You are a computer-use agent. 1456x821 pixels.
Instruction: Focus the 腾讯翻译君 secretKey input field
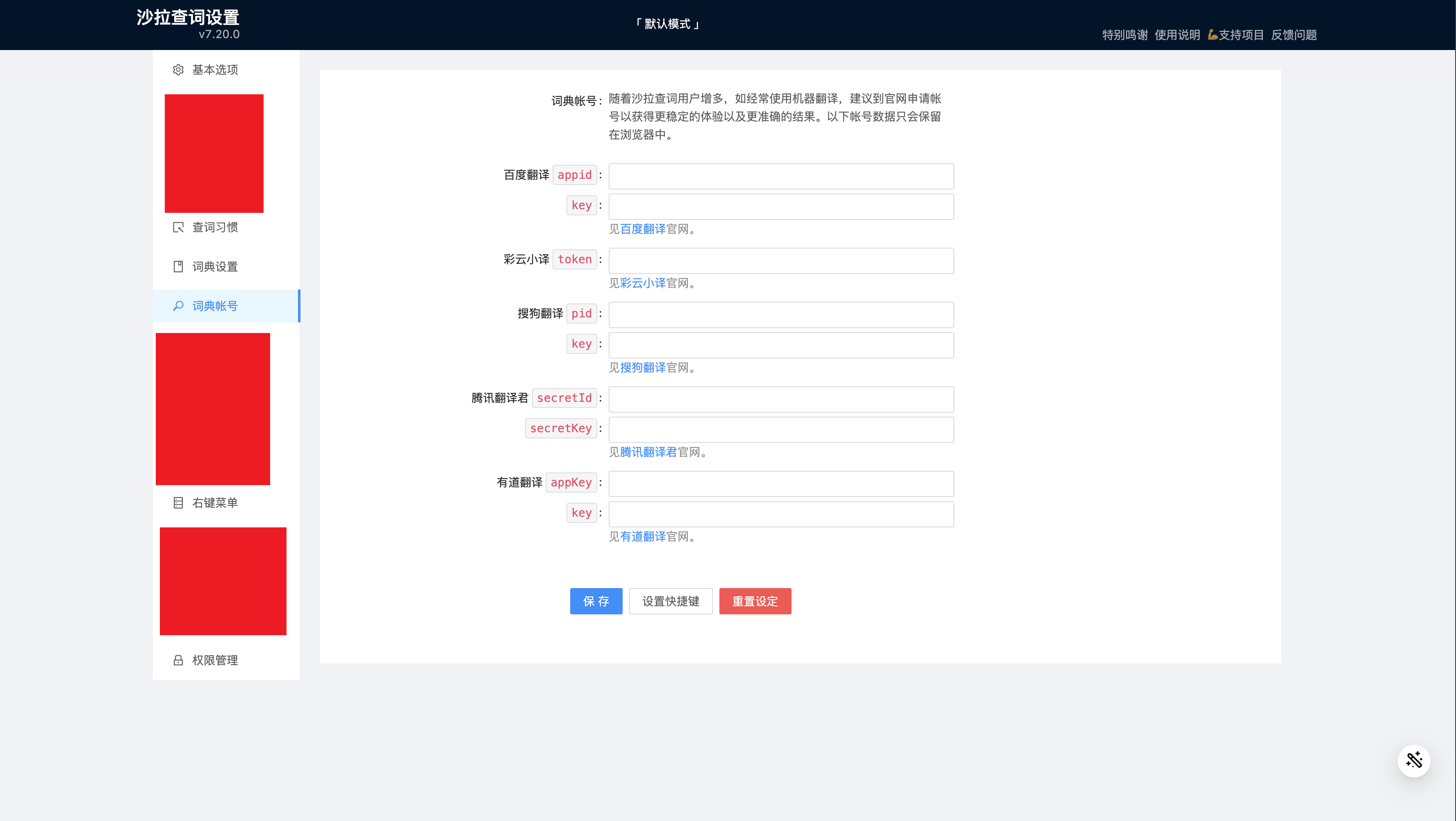(780, 430)
